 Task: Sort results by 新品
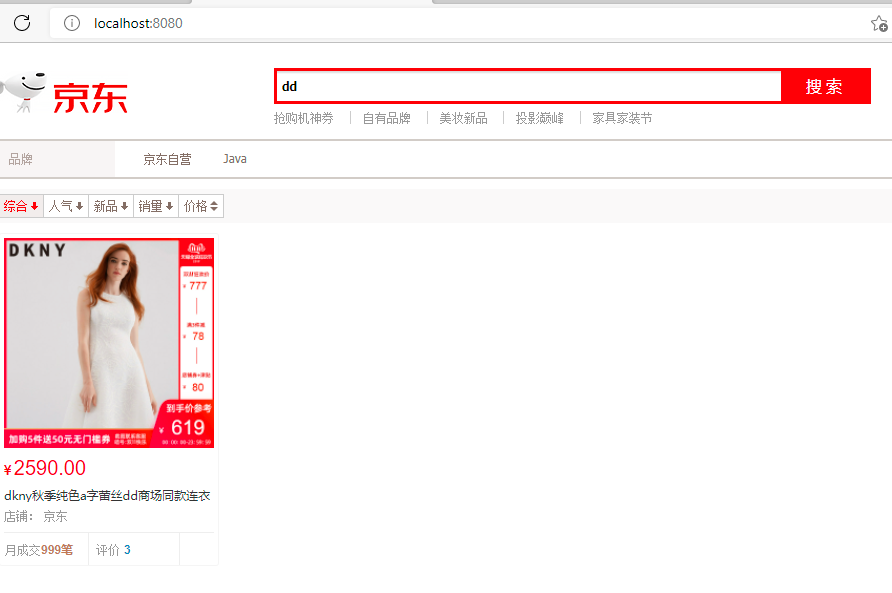click(x=111, y=206)
